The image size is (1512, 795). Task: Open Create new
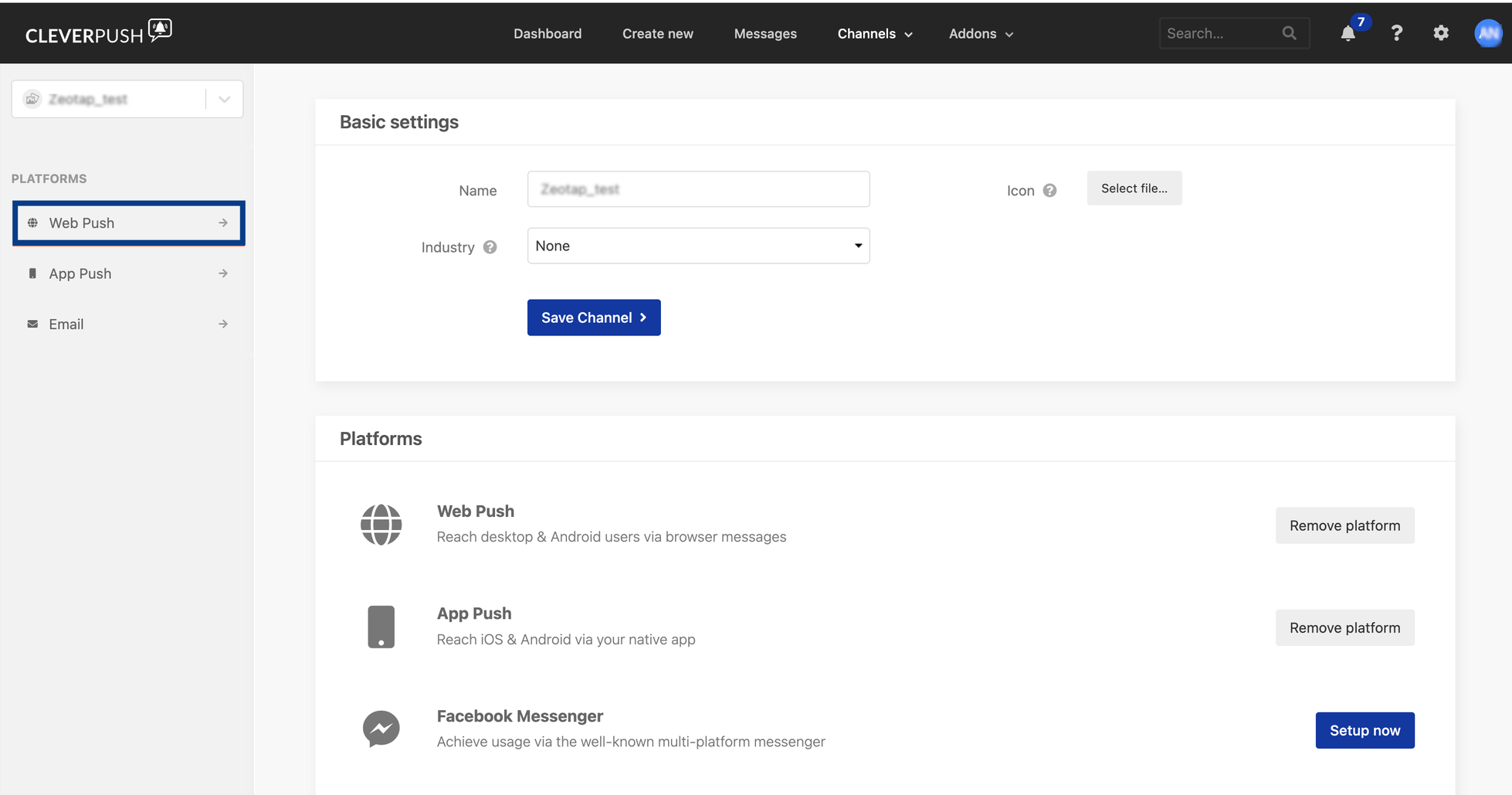pyautogui.click(x=658, y=33)
